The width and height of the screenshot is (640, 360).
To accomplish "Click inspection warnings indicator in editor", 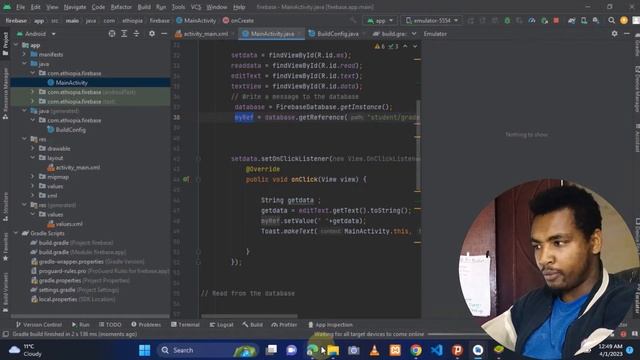I will [386, 46].
